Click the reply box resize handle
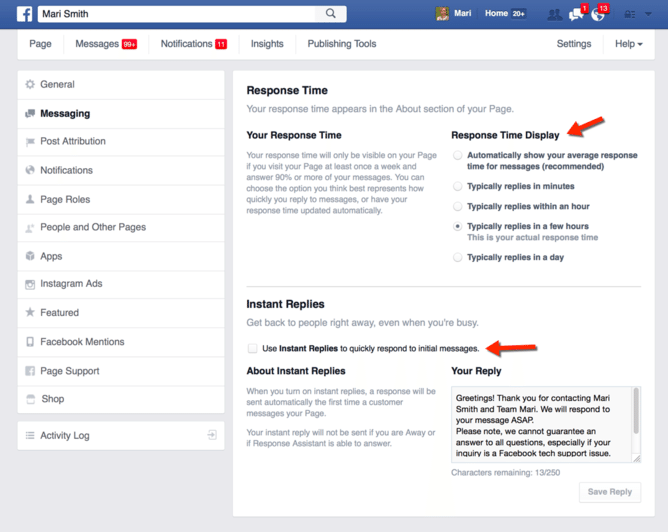The height and width of the screenshot is (532, 668). (636, 458)
